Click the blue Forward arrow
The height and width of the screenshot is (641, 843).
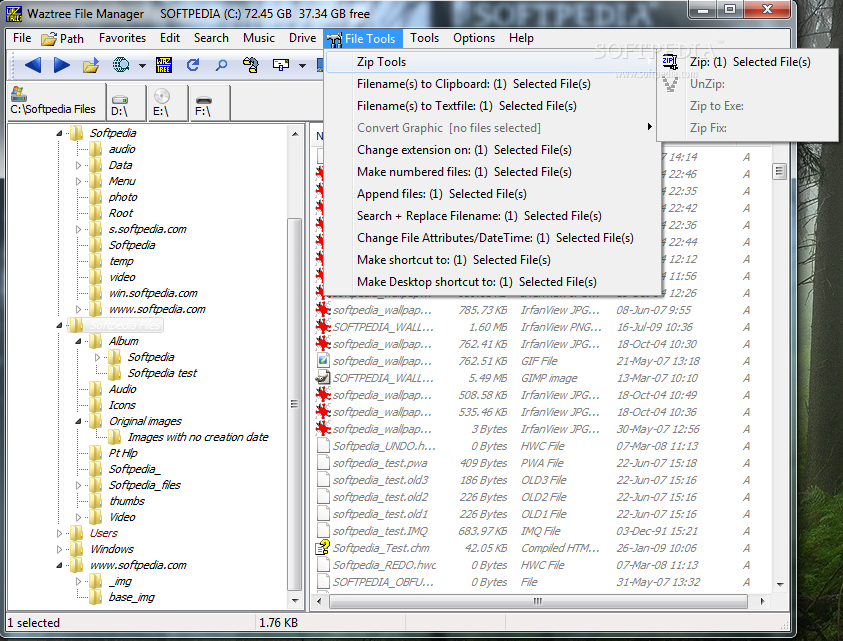pos(62,65)
